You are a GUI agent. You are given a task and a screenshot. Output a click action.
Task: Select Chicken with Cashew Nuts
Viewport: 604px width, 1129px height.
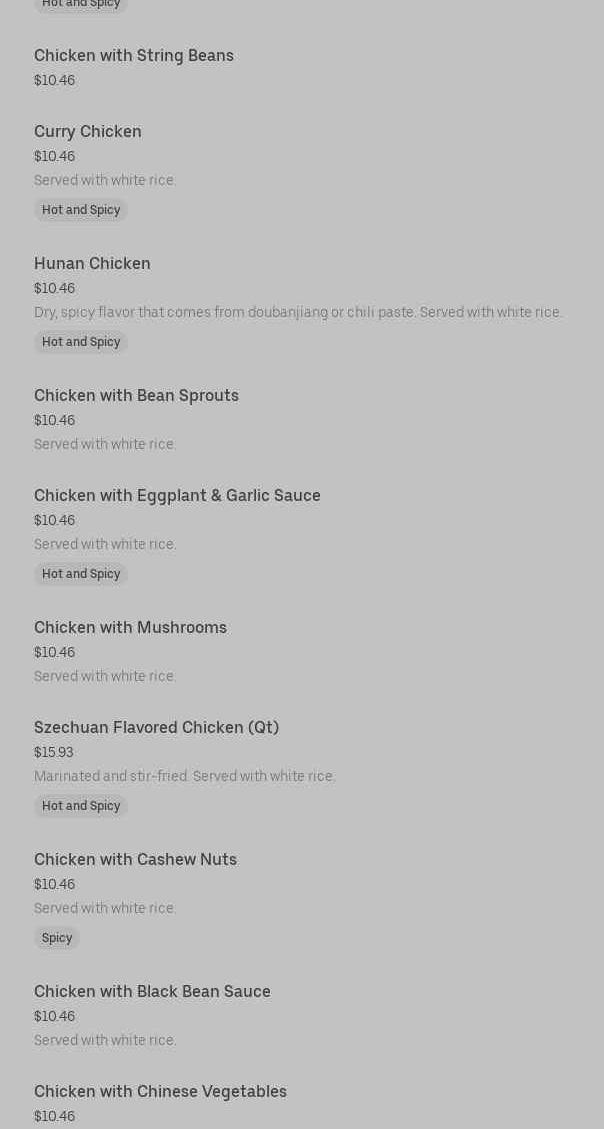135,860
